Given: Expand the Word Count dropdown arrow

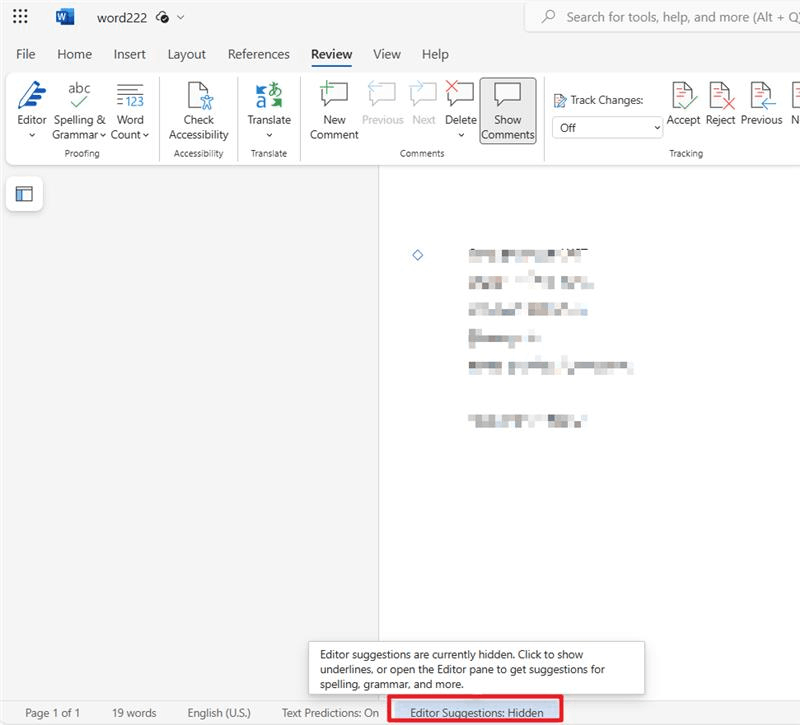Looking at the screenshot, I should 146,135.
